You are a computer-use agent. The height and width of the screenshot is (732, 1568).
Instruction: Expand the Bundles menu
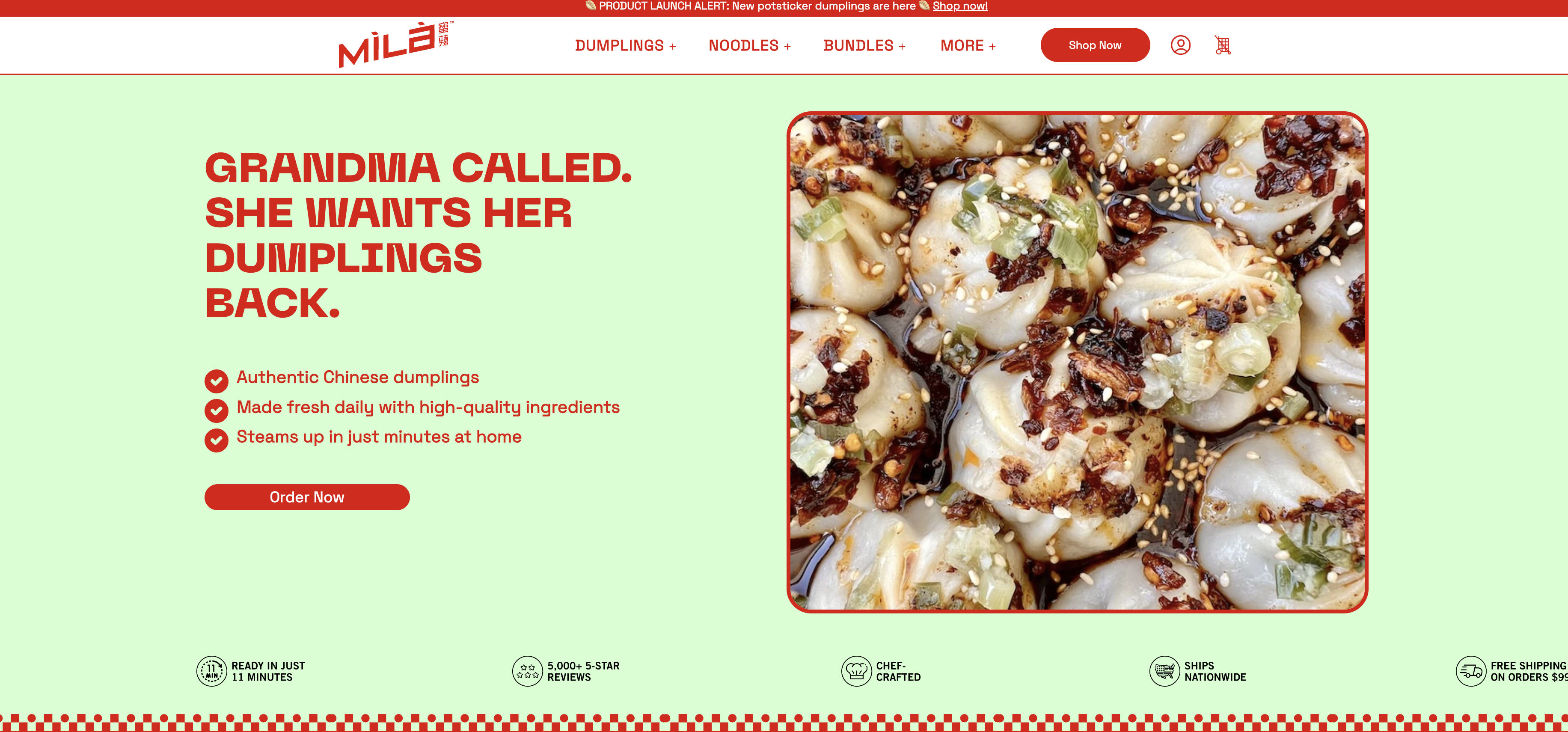(x=864, y=46)
